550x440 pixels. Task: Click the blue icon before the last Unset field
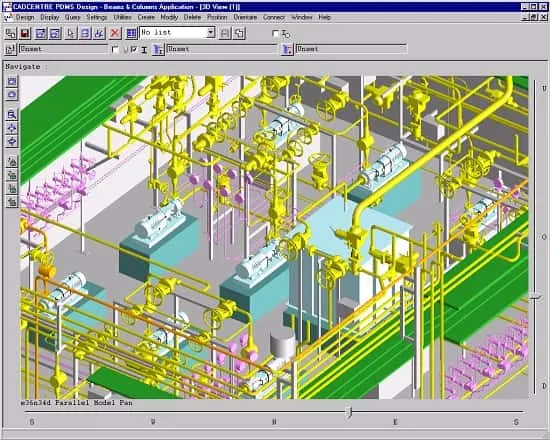pyautogui.click(x=287, y=49)
